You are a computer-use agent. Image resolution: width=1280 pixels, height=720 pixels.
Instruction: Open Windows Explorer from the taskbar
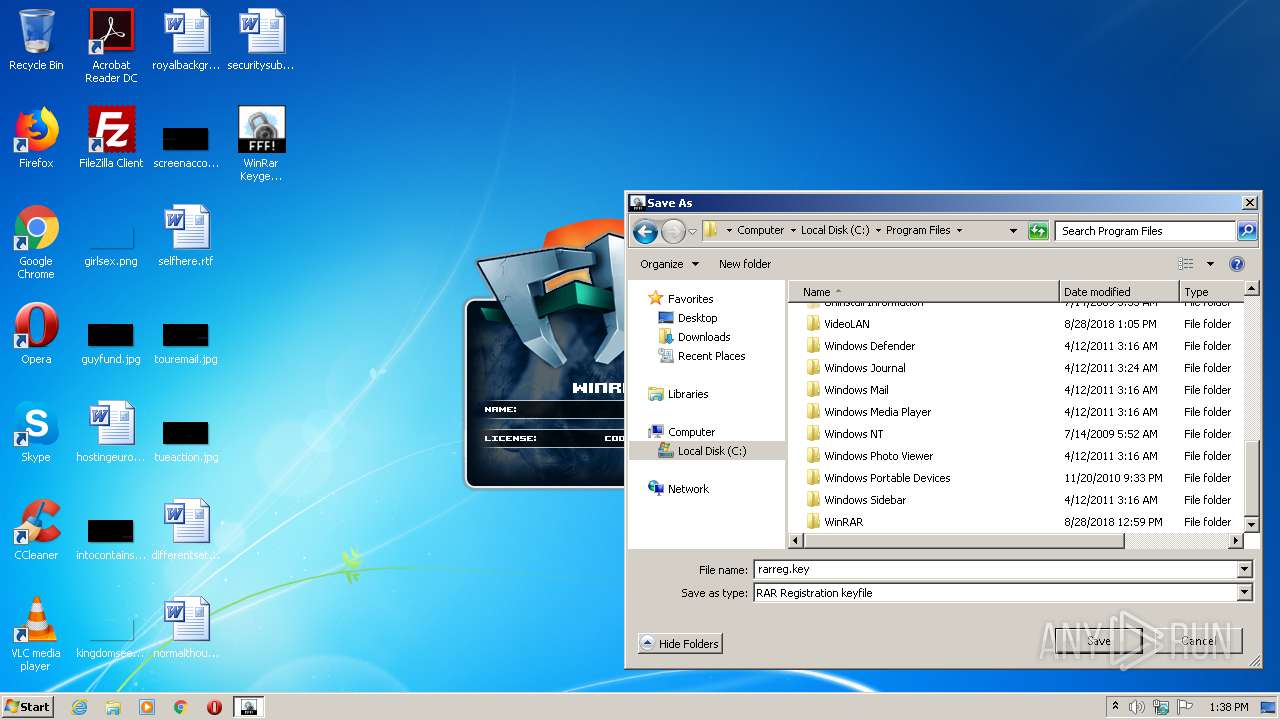[113, 707]
